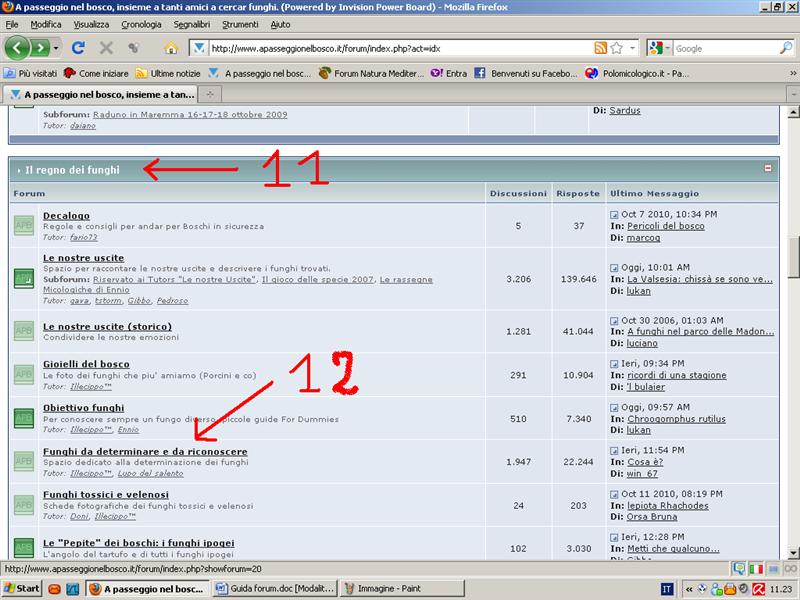The width and height of the screenshot is (800, 600).
Task: Open the Strumenti menu
Action: tap(240, 23)
